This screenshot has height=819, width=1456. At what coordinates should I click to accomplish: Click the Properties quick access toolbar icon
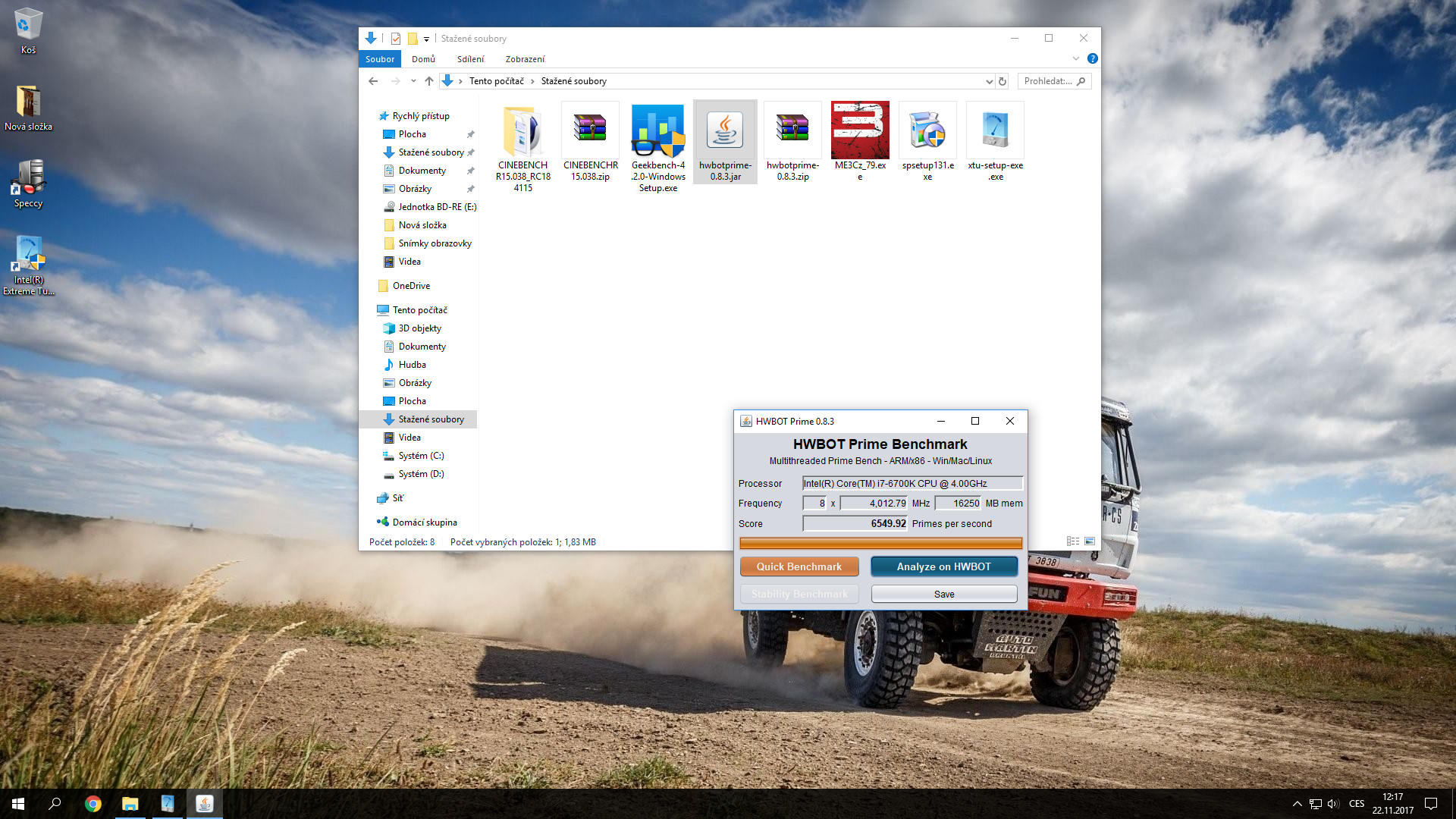(396, 39)
